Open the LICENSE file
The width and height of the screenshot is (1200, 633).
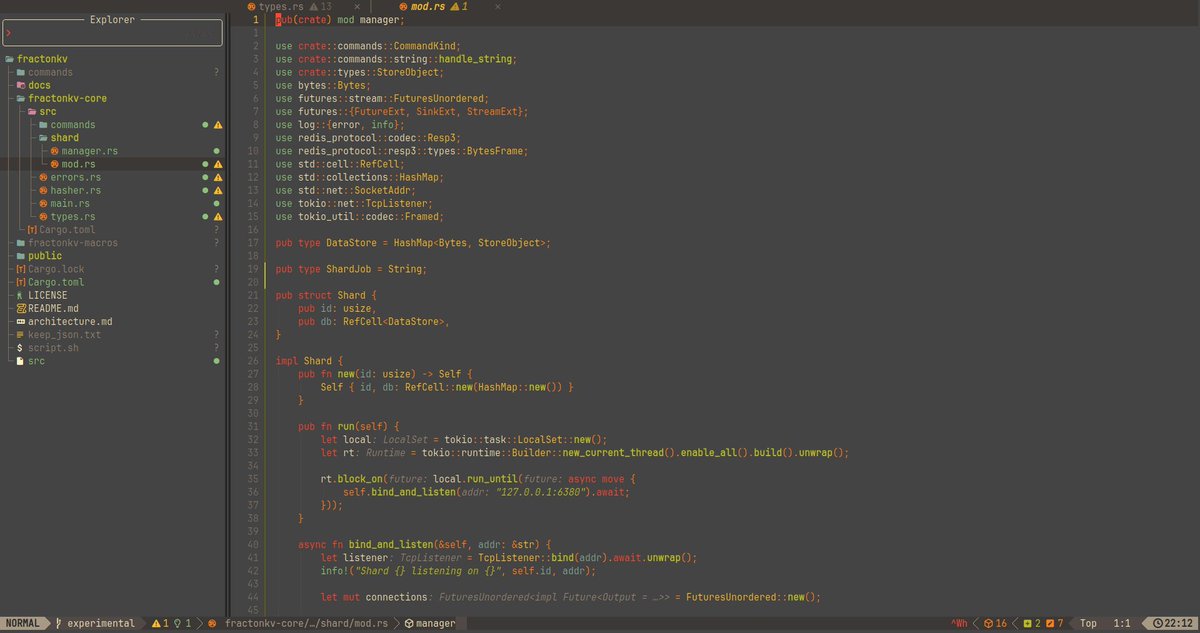48,295
